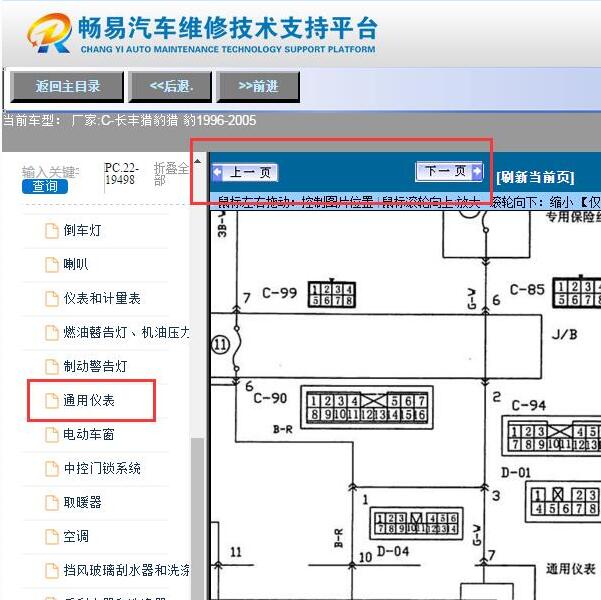Screen dimensions: 601x600
Task: Click D-01 connector label in diagram
Action: (516, 472)
